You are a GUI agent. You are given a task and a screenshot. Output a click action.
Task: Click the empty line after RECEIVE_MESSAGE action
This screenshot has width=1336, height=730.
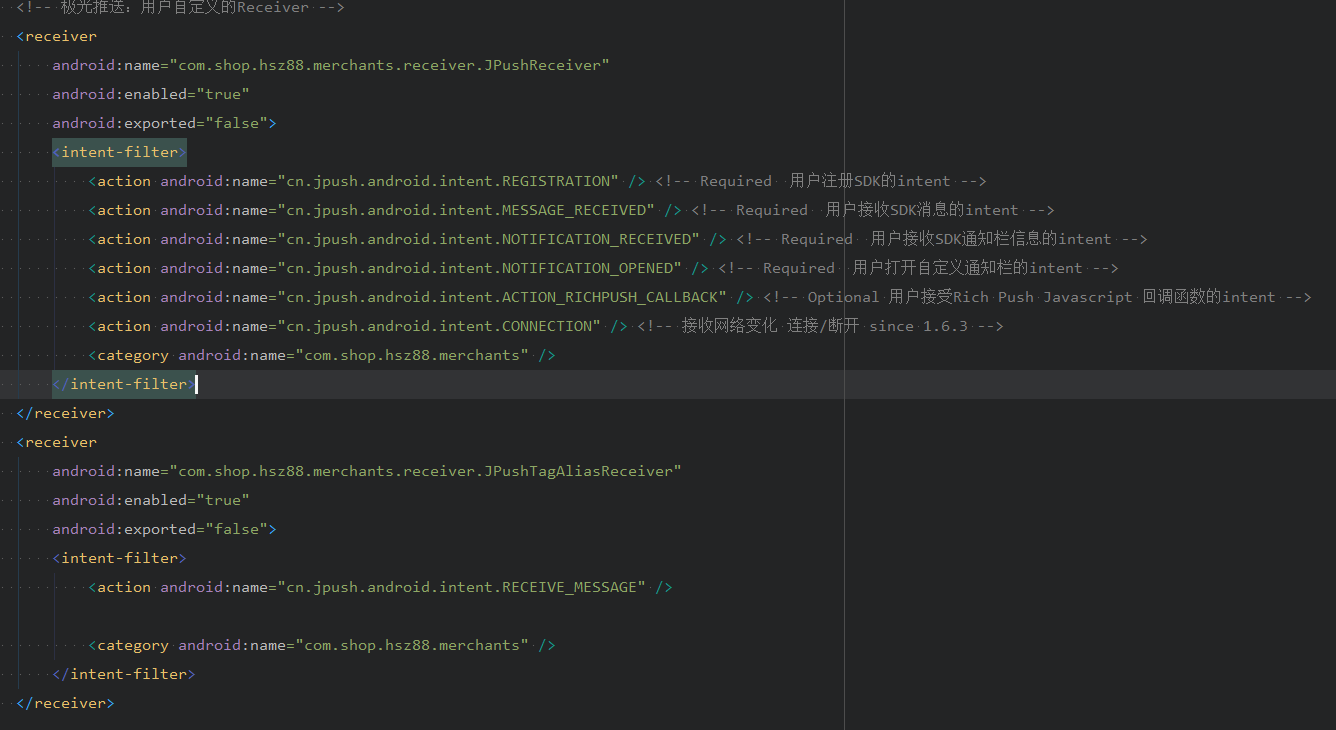400,616
